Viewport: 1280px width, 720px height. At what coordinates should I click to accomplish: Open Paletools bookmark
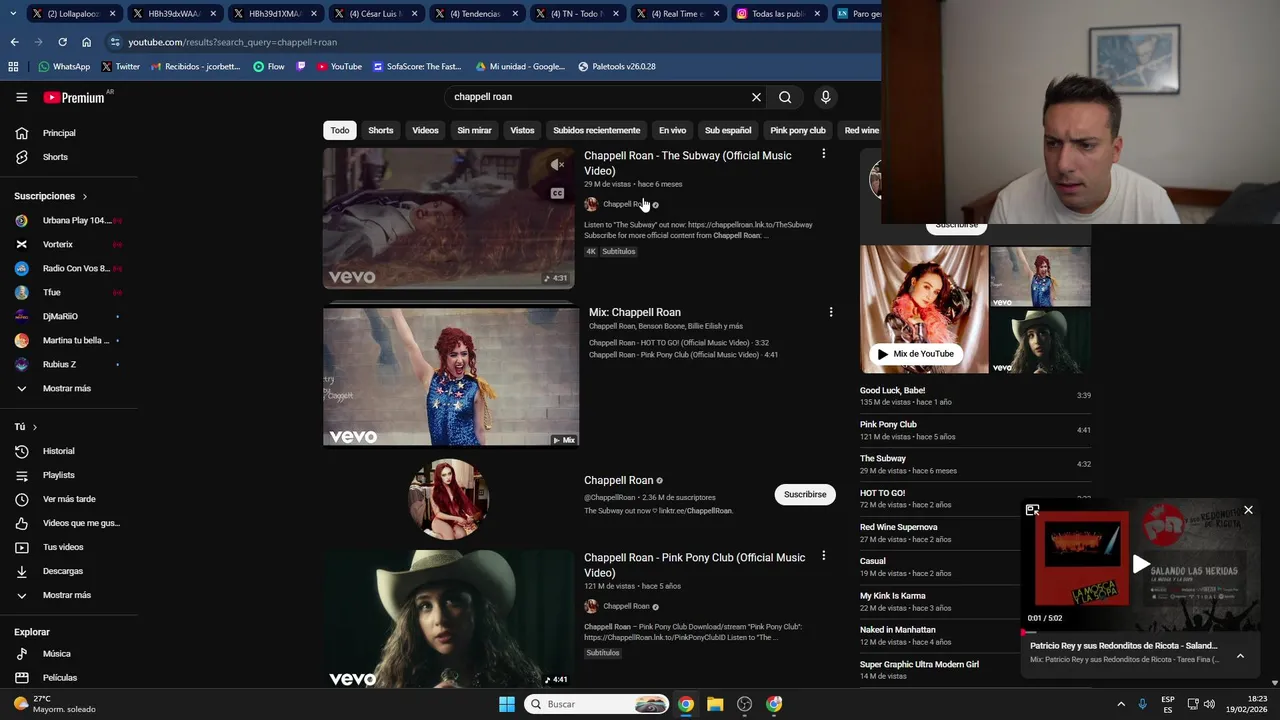(617, 66)
